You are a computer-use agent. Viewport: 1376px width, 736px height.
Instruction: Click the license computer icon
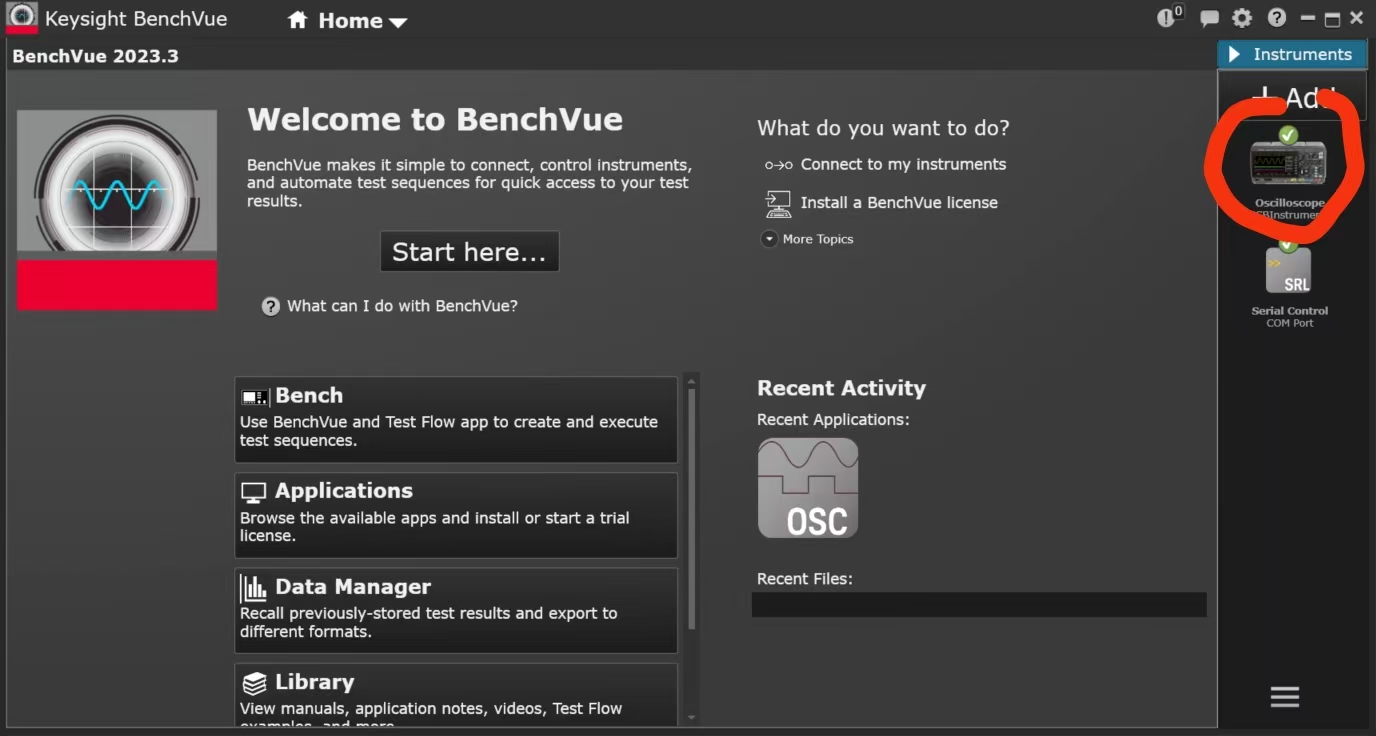pos(778,204)
